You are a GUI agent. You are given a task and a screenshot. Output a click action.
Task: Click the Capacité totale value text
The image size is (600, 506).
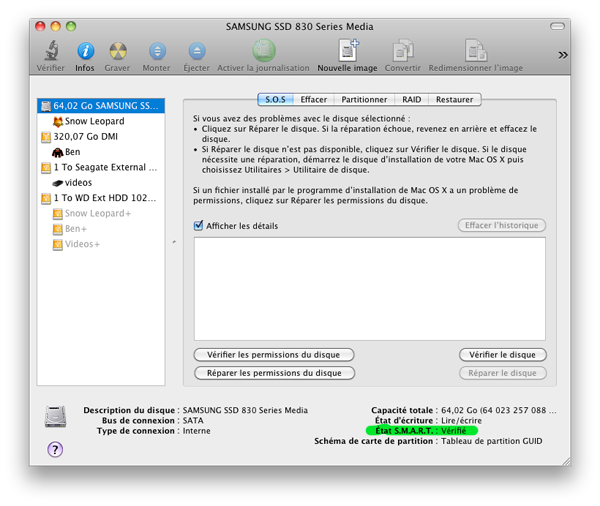499,410
